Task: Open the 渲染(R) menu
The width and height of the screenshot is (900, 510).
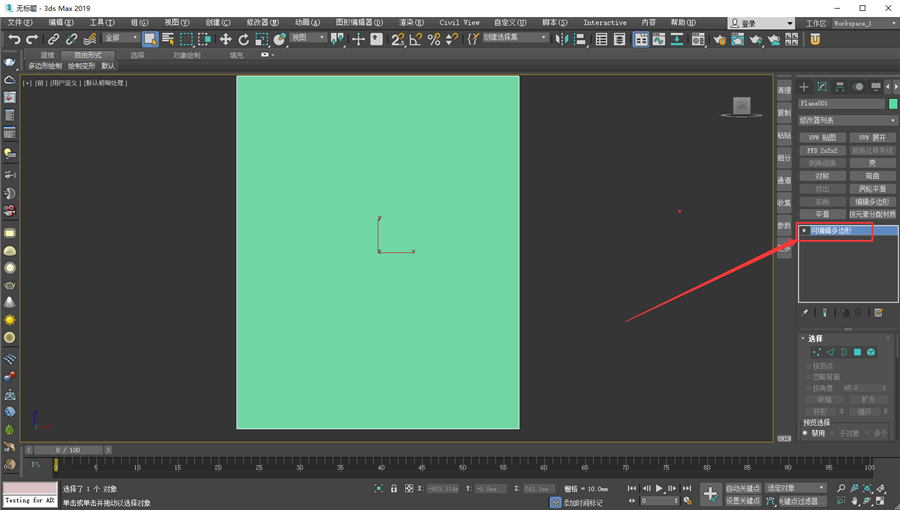Action: pos(411,22)
